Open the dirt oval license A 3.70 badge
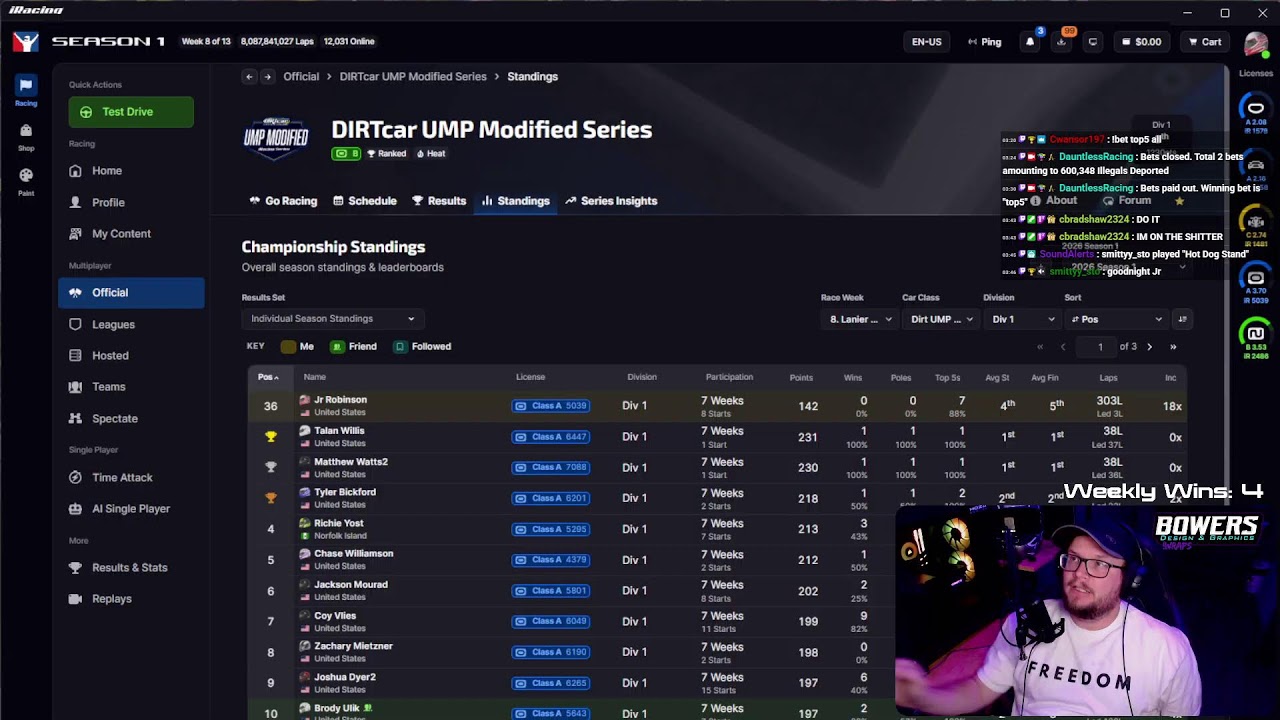Viewport: 1280px width, 720px height. point(1256,283)
